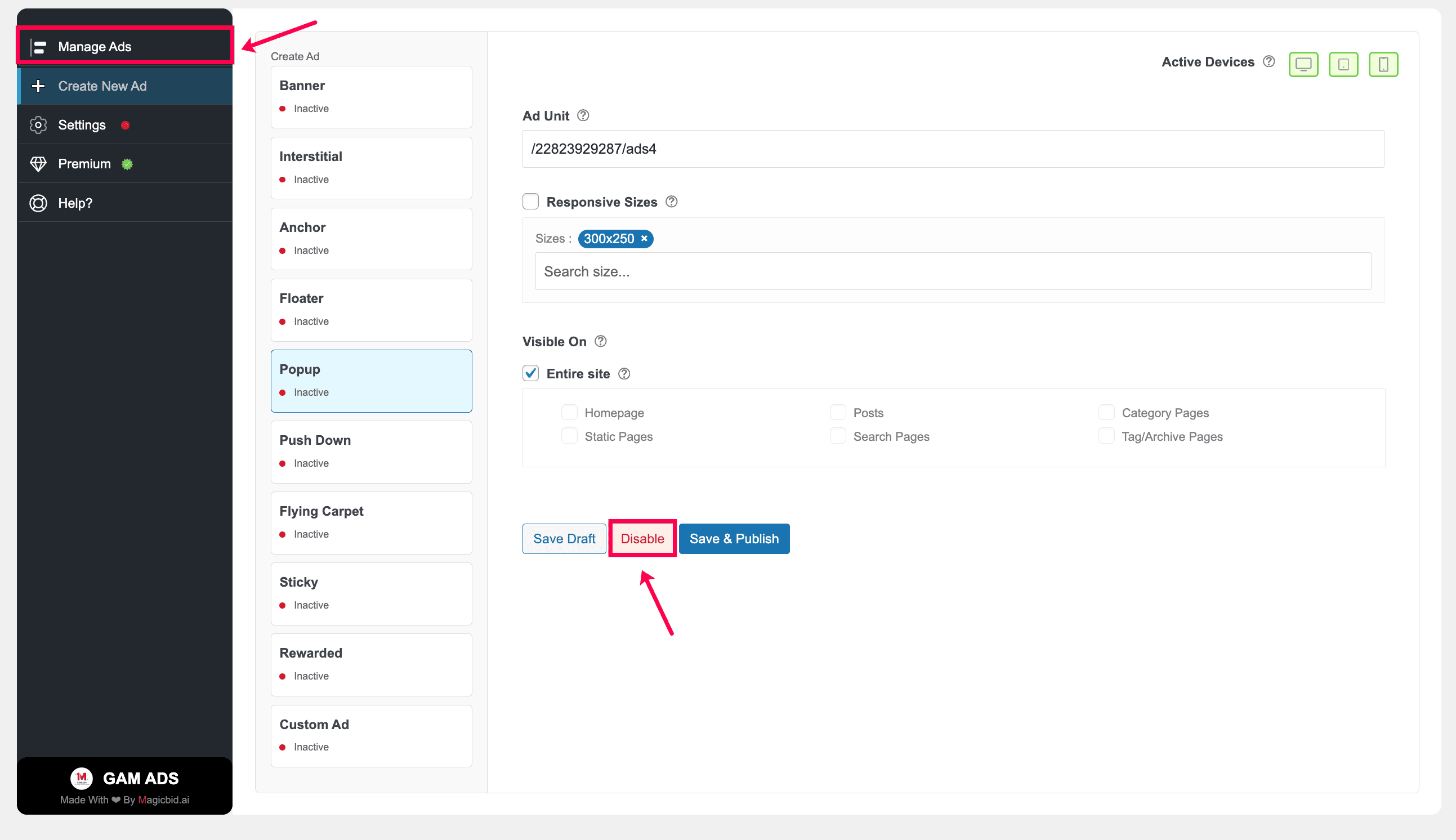Viewport: 1456px width, 840px height.
Task: Click the Ad Unit help question icon
Action: (x=583, y=115)
